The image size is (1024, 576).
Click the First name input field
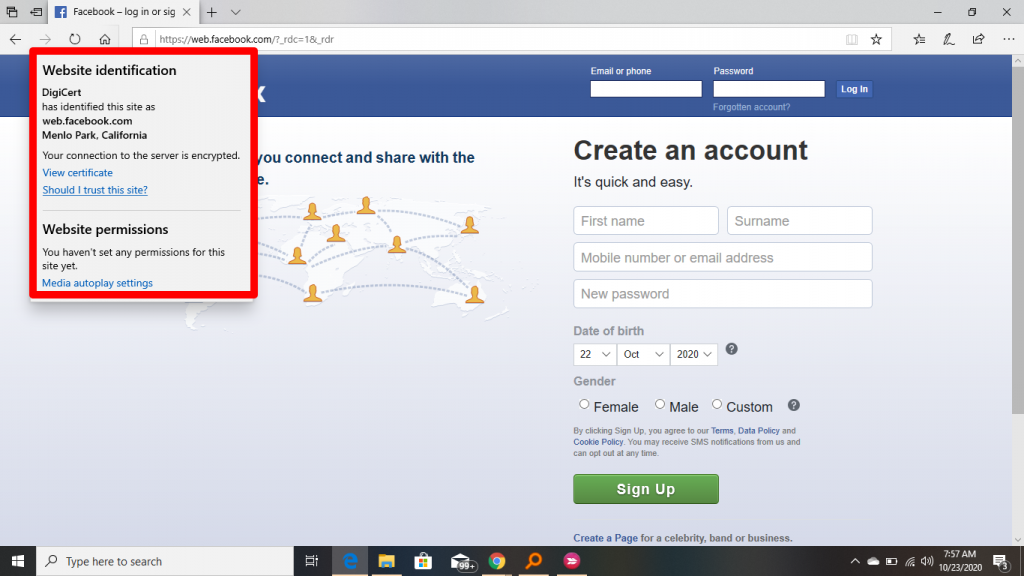(x=645, y=221)
